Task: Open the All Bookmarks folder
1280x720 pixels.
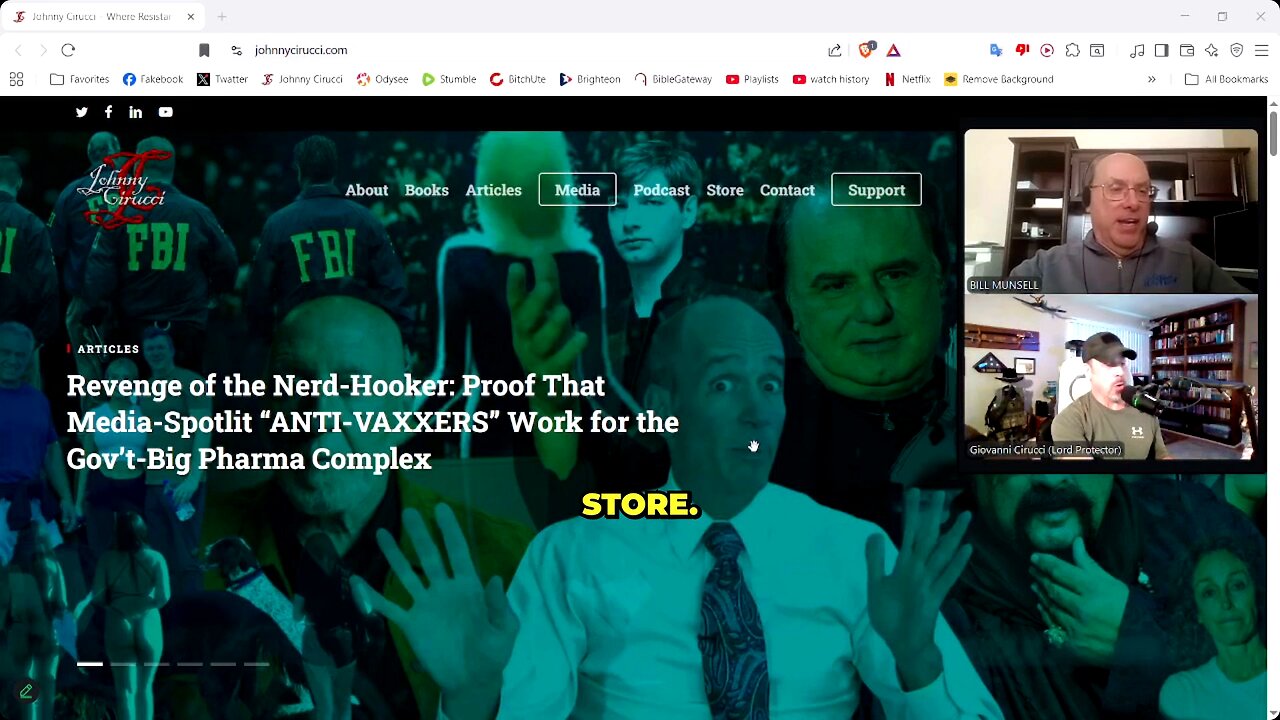Action: tap(1226, 79)
